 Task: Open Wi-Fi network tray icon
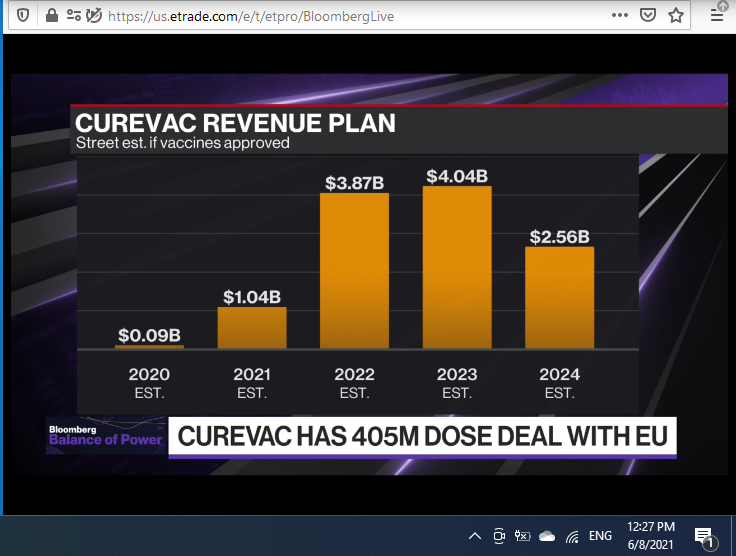[572, 536]
